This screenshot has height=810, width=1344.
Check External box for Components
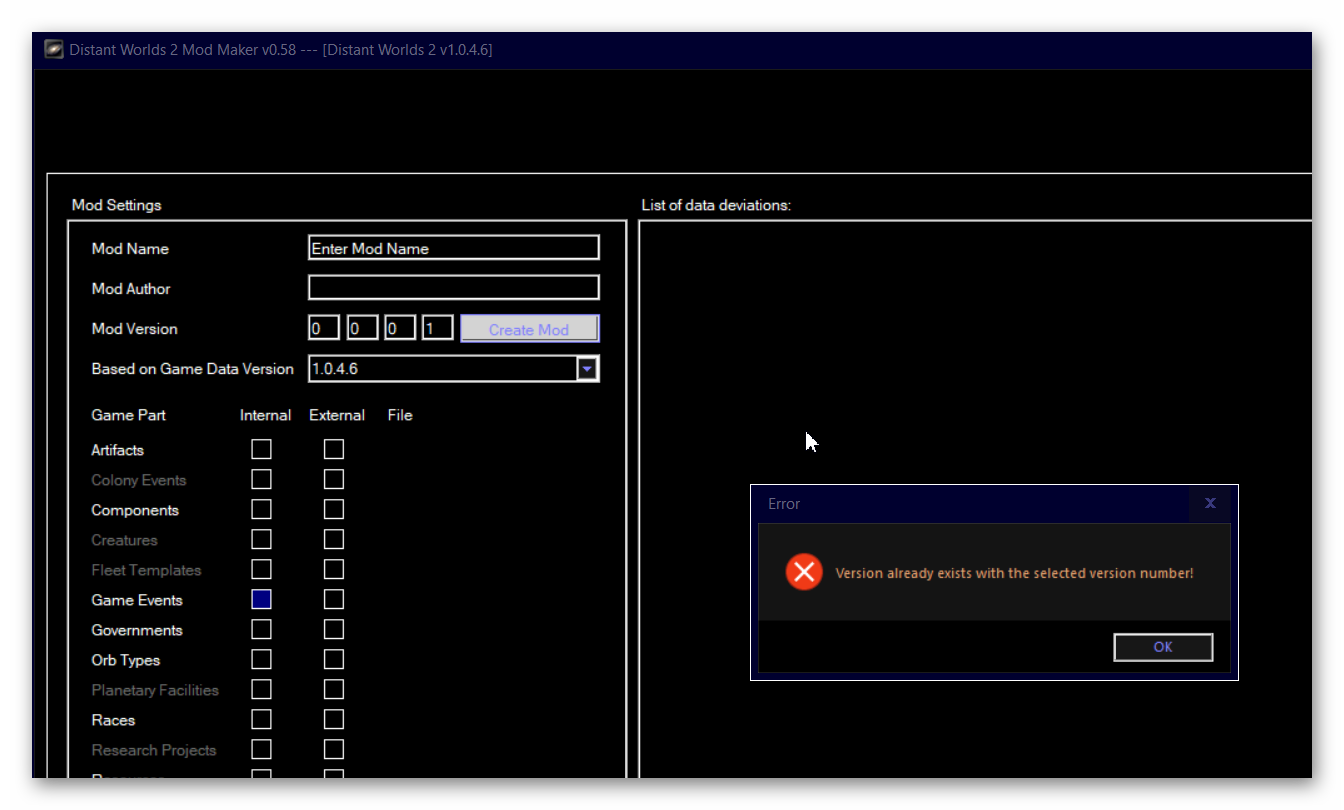coord(334,509)
